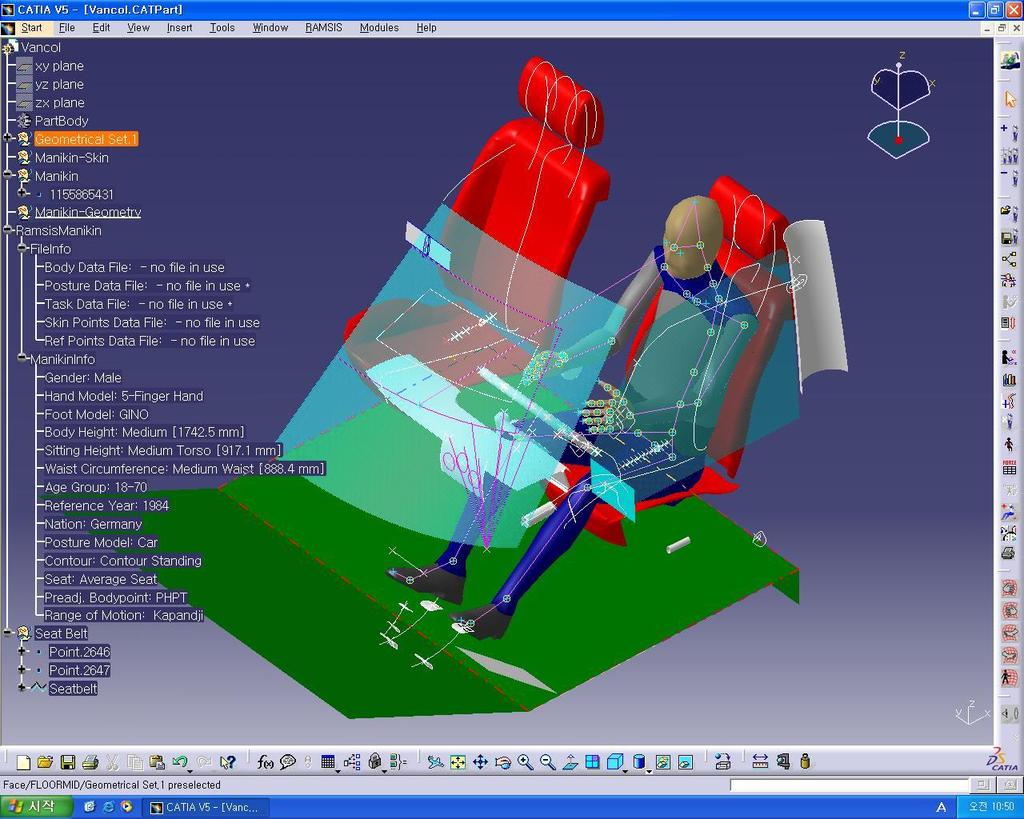This screenshot has width=1024, height=819.
Task: Open the Tools menu
Action: click(222, 27)
